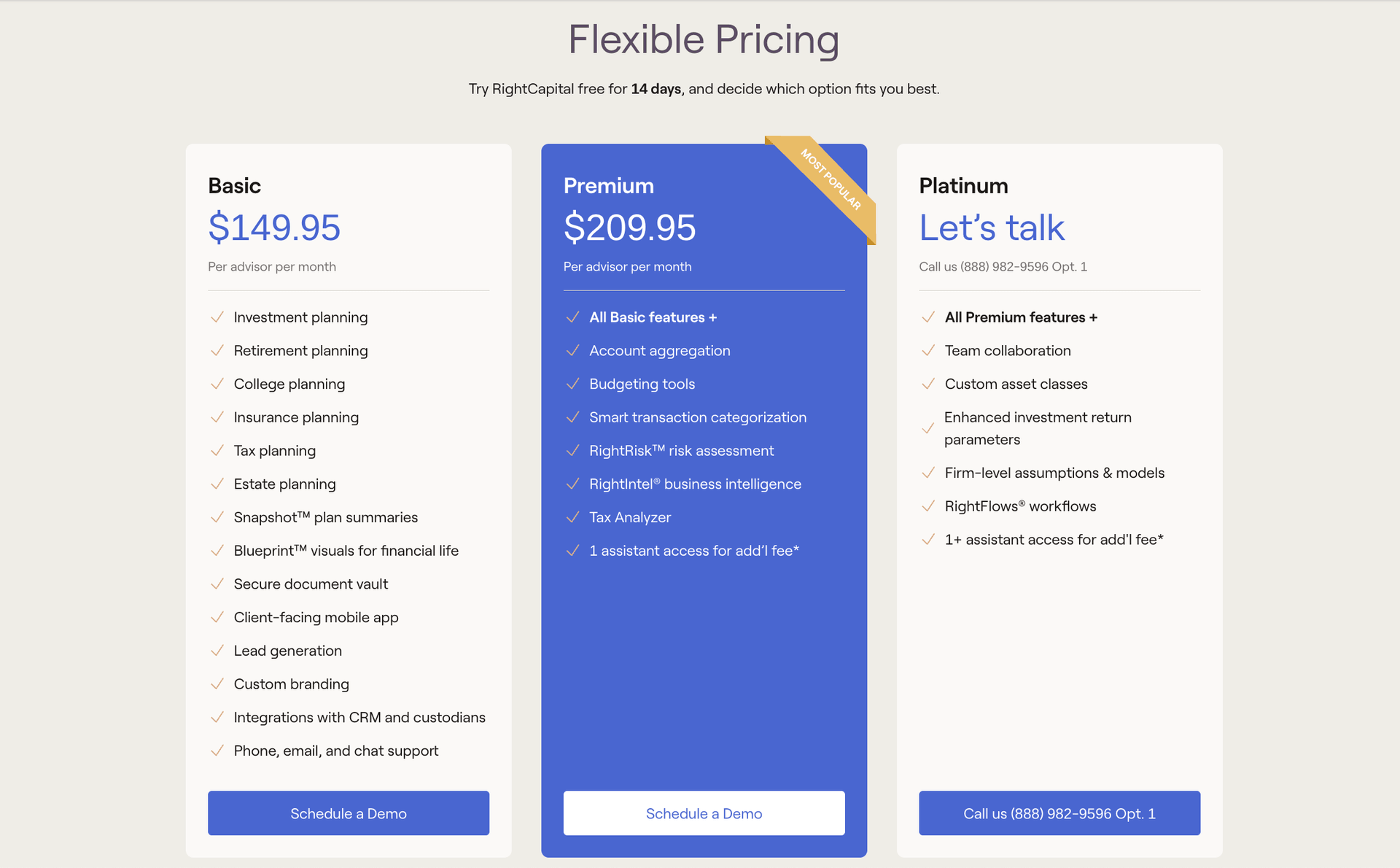The width and height of the screenshot is (1400, 868).
Task: Click the Platinum phone number under Let's talk
Action: 1003,267
